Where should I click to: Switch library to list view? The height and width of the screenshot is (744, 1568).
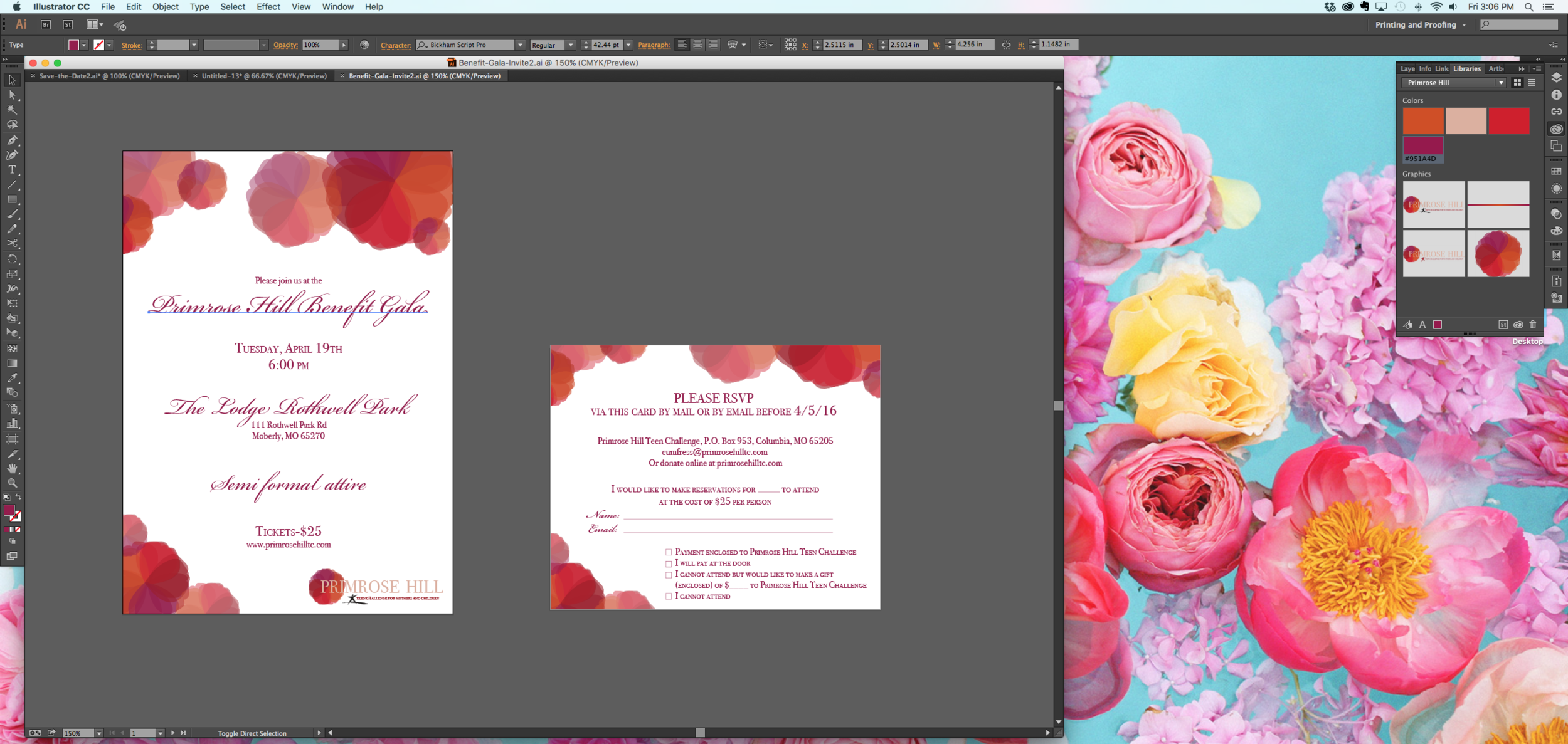(1532, 83)
